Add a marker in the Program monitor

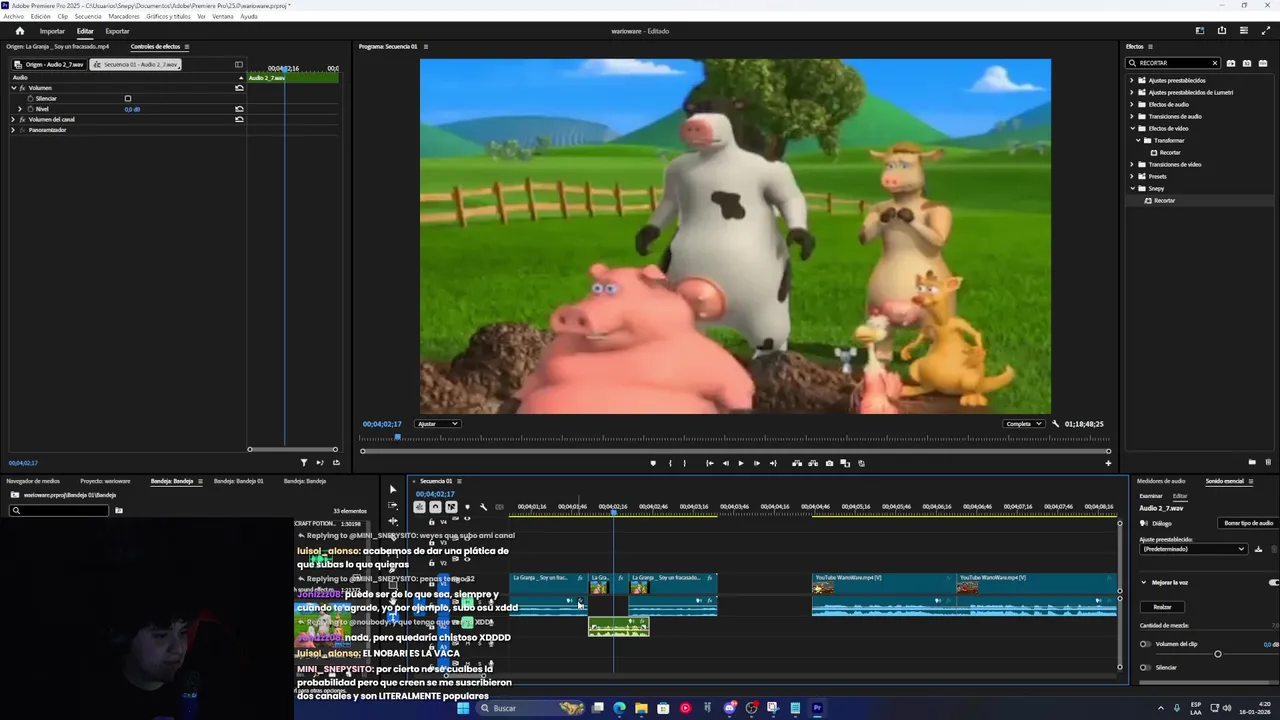pos(653,463)
